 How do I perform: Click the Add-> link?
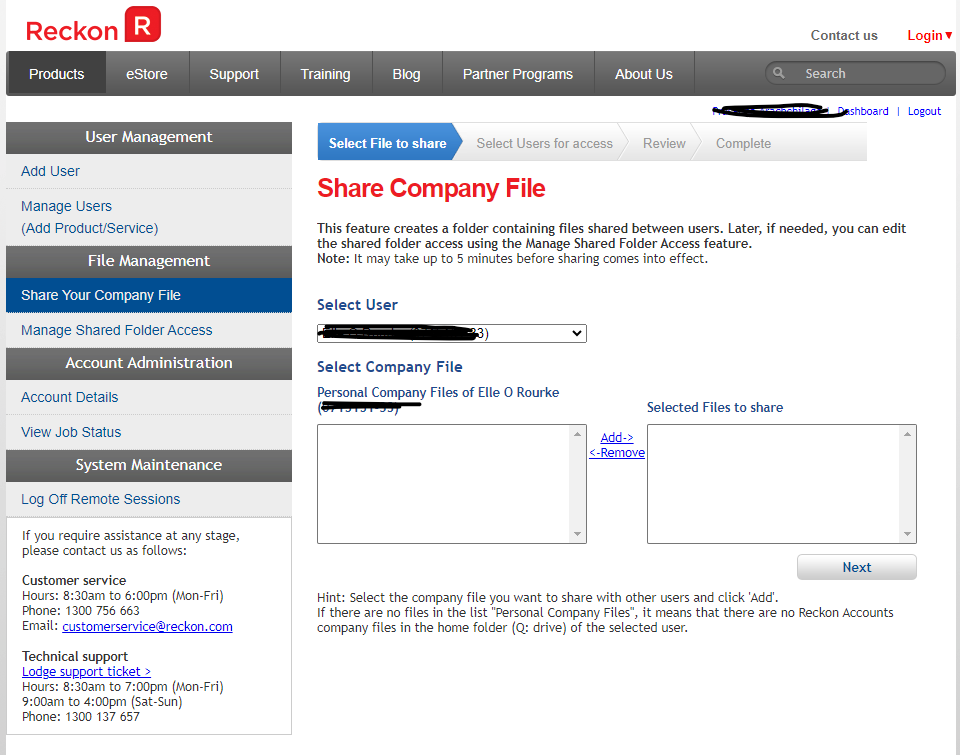(x=617, y=437)
